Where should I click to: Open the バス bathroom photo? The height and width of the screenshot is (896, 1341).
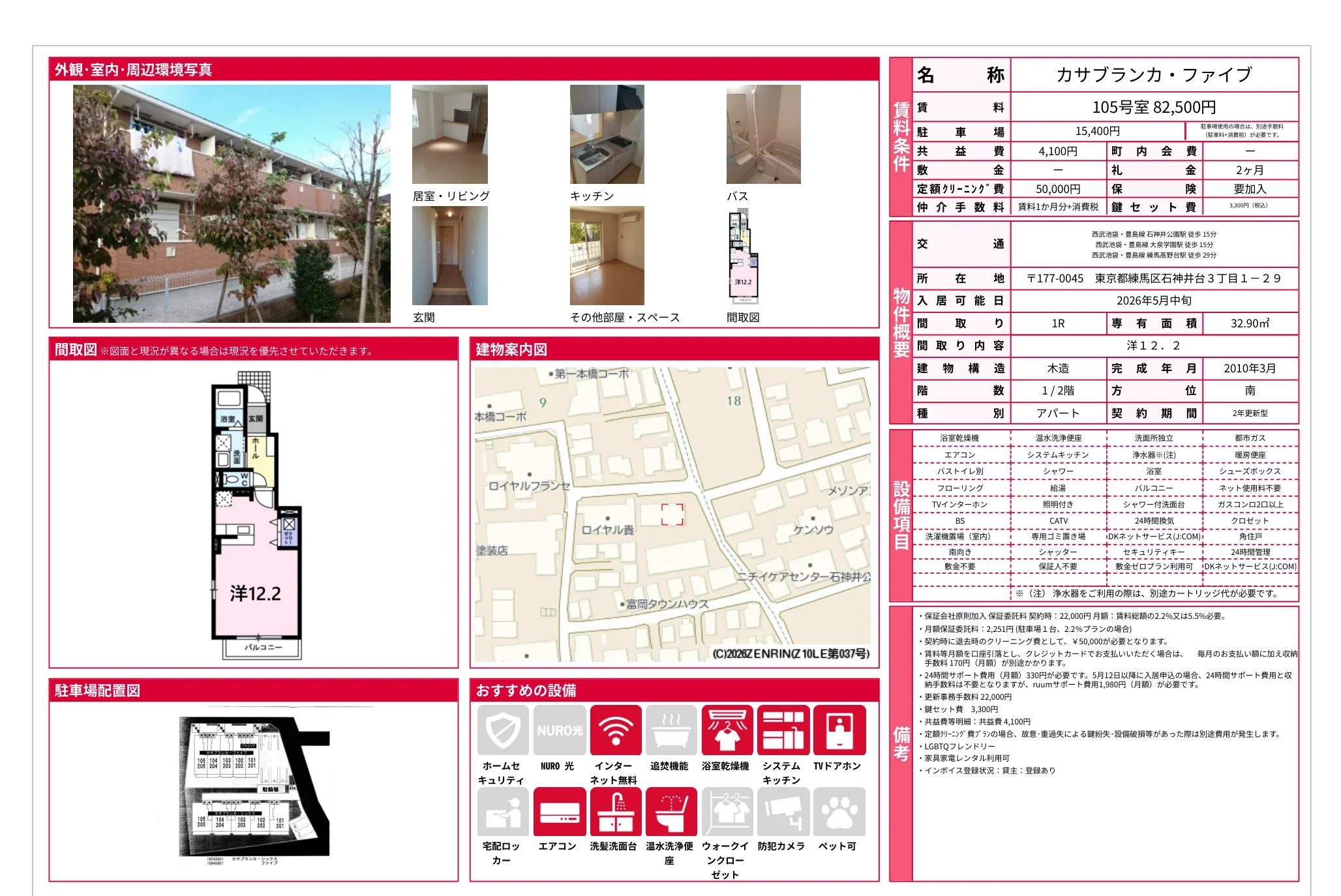pyautogui.click(x=763, y=134)
